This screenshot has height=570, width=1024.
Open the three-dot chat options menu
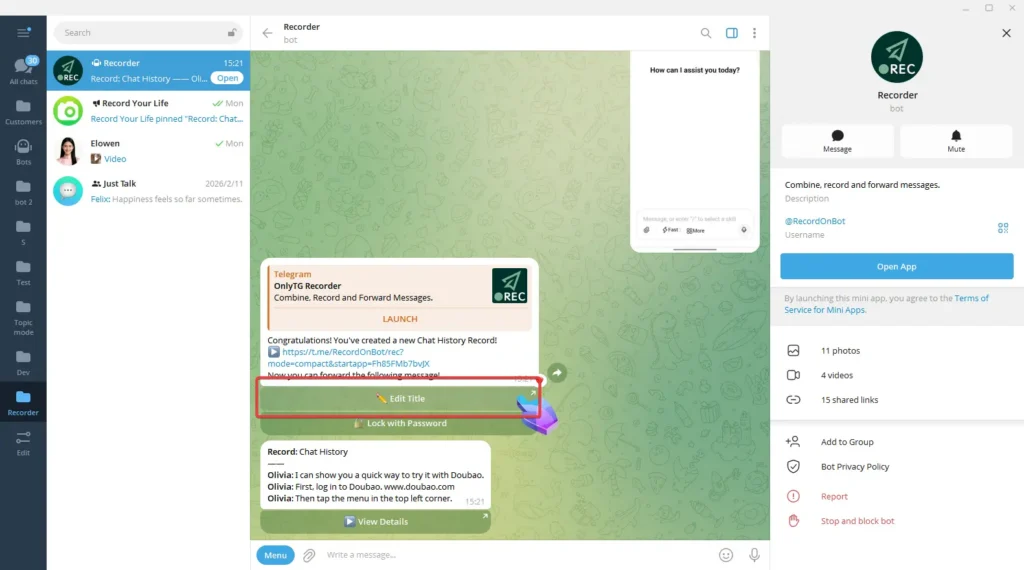pyautogui.click(x=754, y=33)
